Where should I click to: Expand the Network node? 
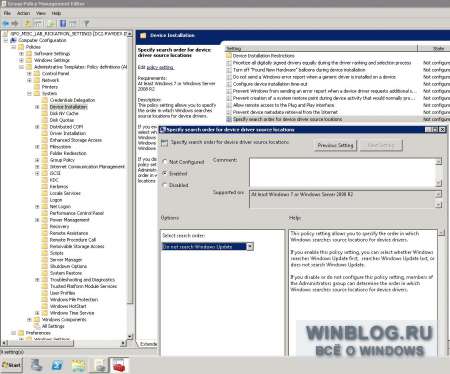(29, 80)
